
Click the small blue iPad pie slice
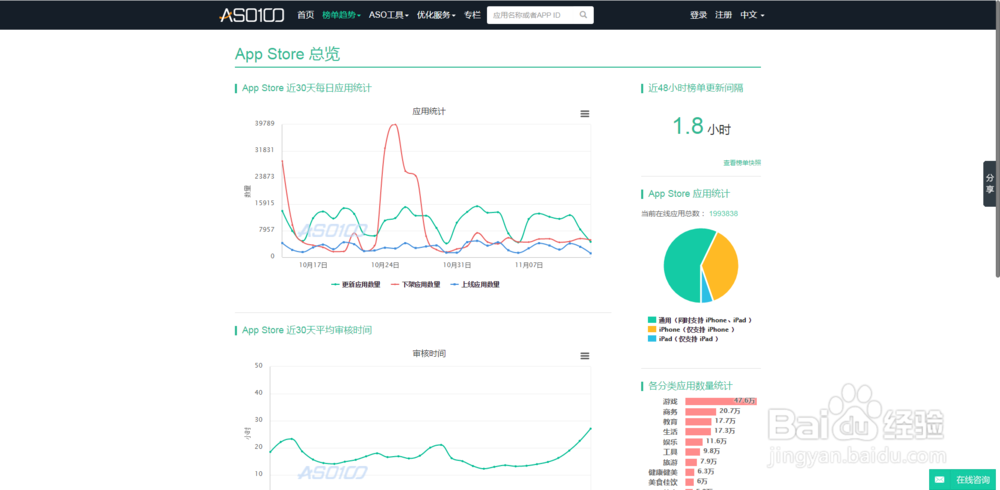click(707, 290)
